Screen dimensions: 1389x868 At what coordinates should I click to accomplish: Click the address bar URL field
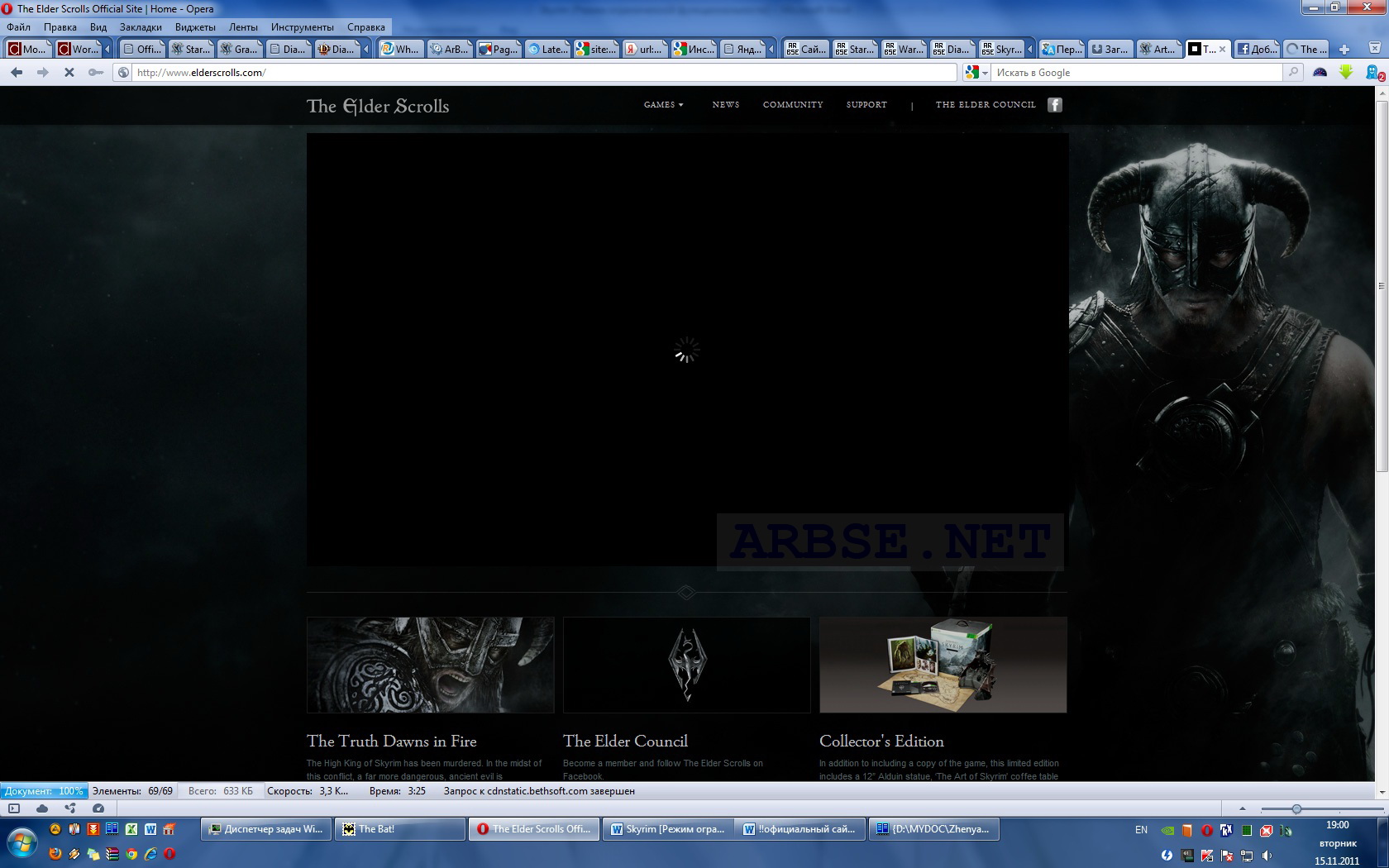(544, 73)
